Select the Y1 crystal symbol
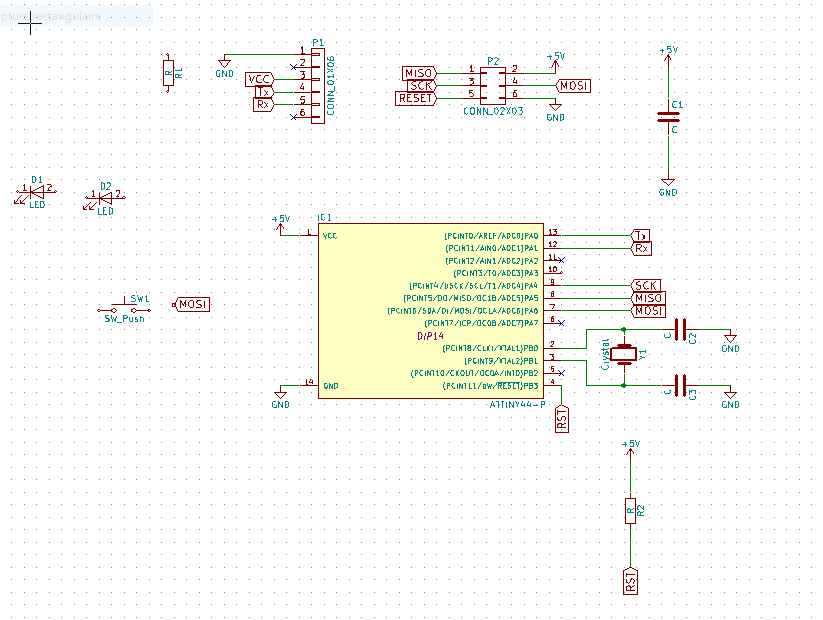This screenshot has height=620, width=823. pyautogui.click(x=624, y=354)
